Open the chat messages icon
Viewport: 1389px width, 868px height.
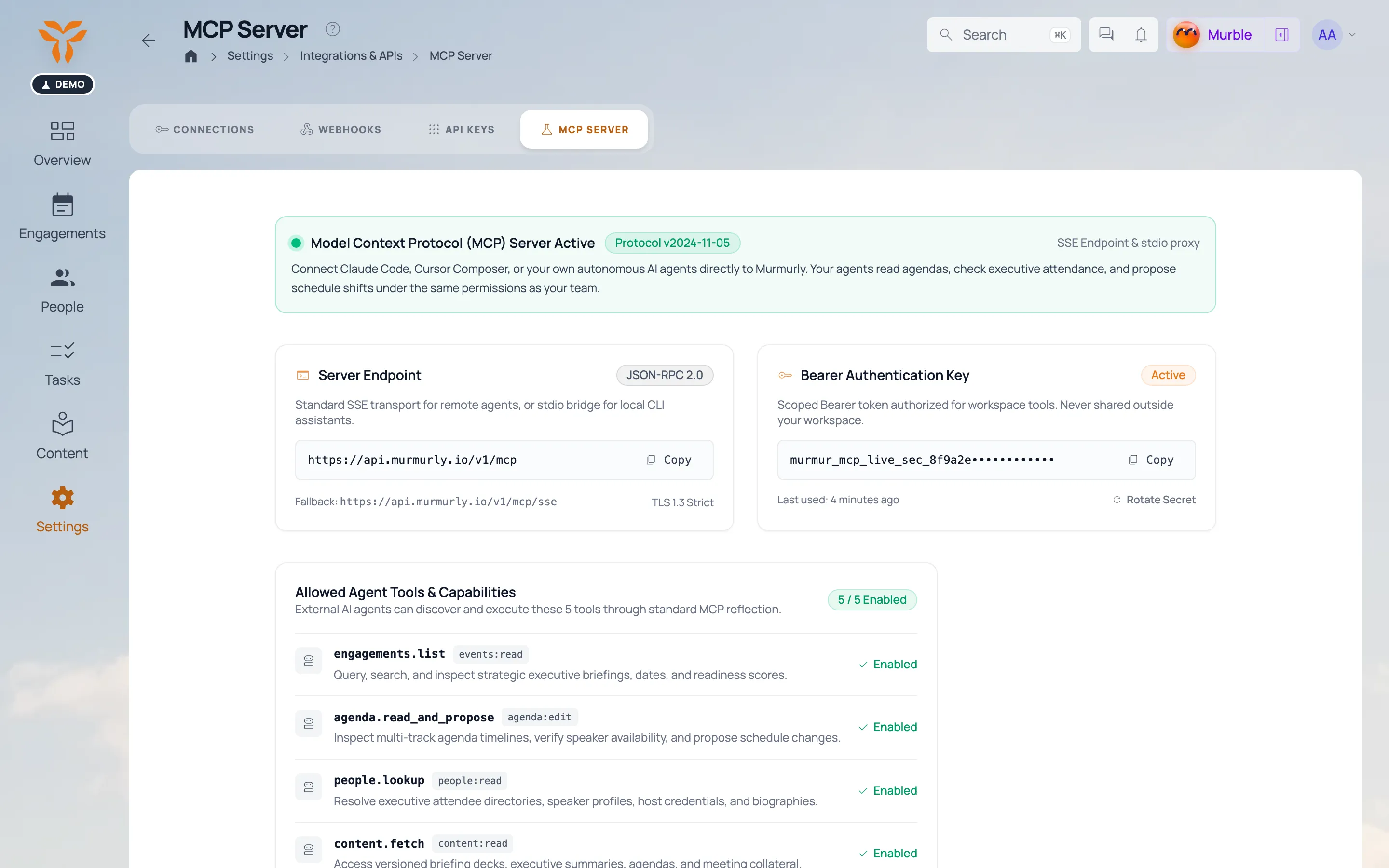[x=1106, y=34]
